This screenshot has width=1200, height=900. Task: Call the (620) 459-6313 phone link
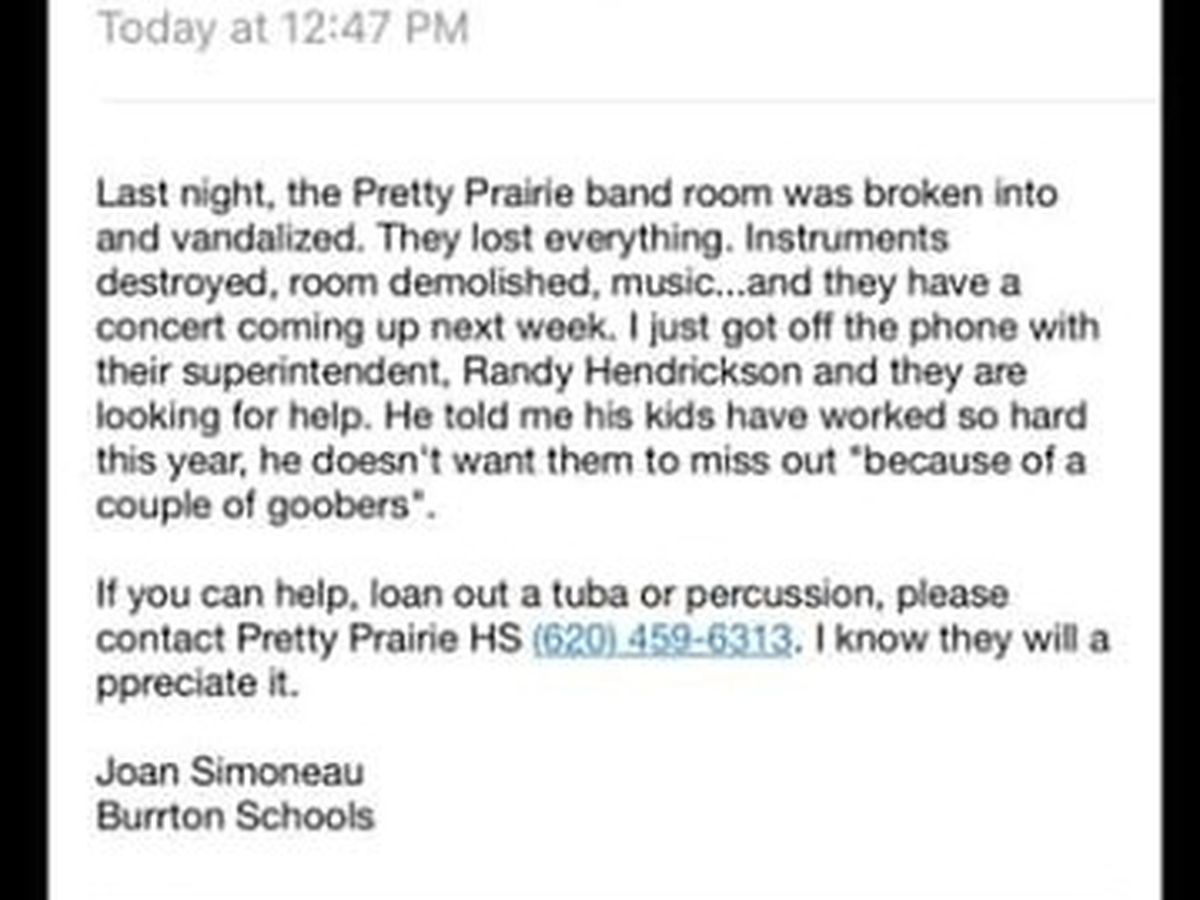point(663,638)
